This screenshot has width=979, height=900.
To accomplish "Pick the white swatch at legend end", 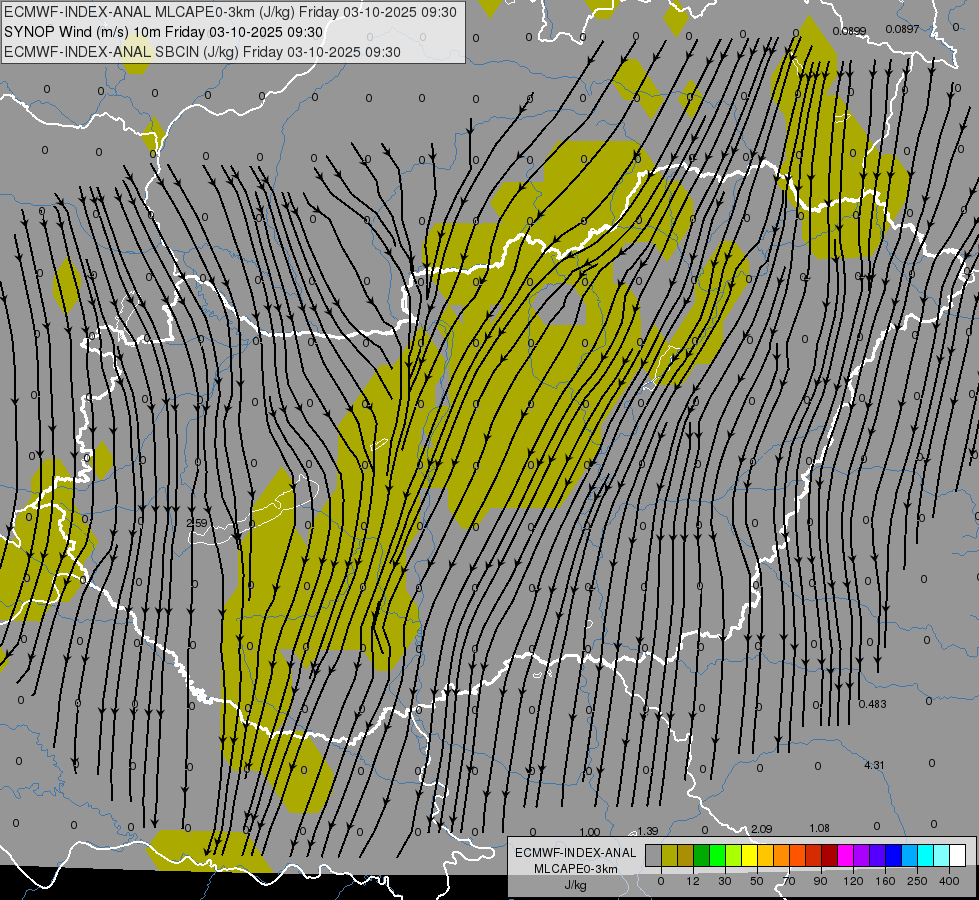I will (x=957, y=855).
